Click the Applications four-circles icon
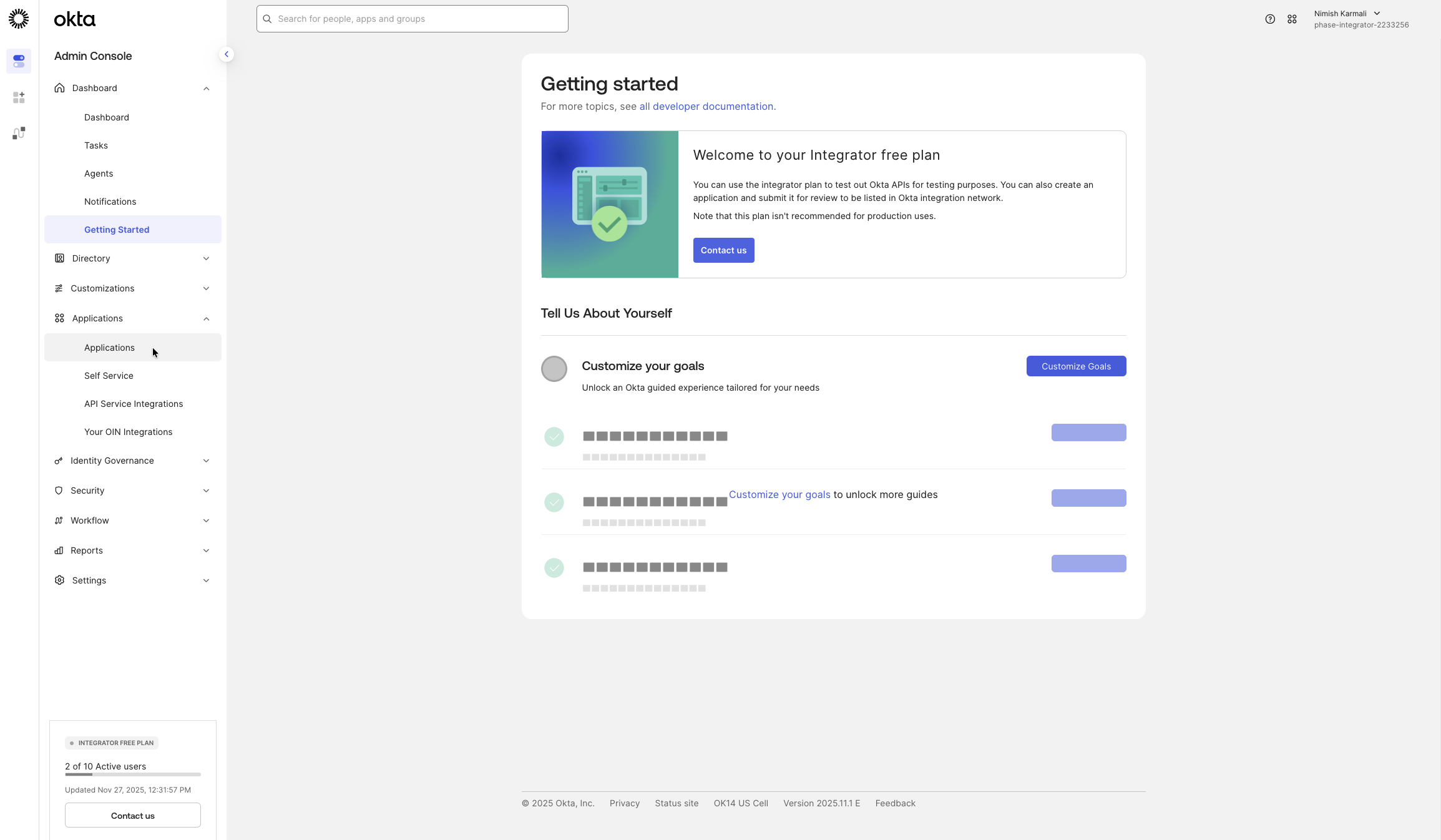1441x840 pixels. (x=59, y=318)
